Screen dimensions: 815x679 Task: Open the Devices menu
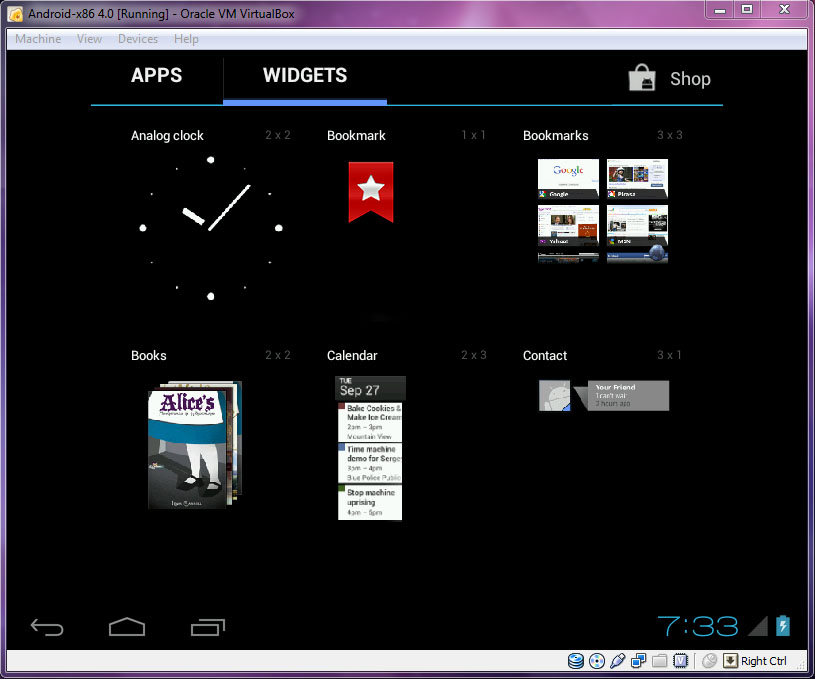tap(137, 39)
